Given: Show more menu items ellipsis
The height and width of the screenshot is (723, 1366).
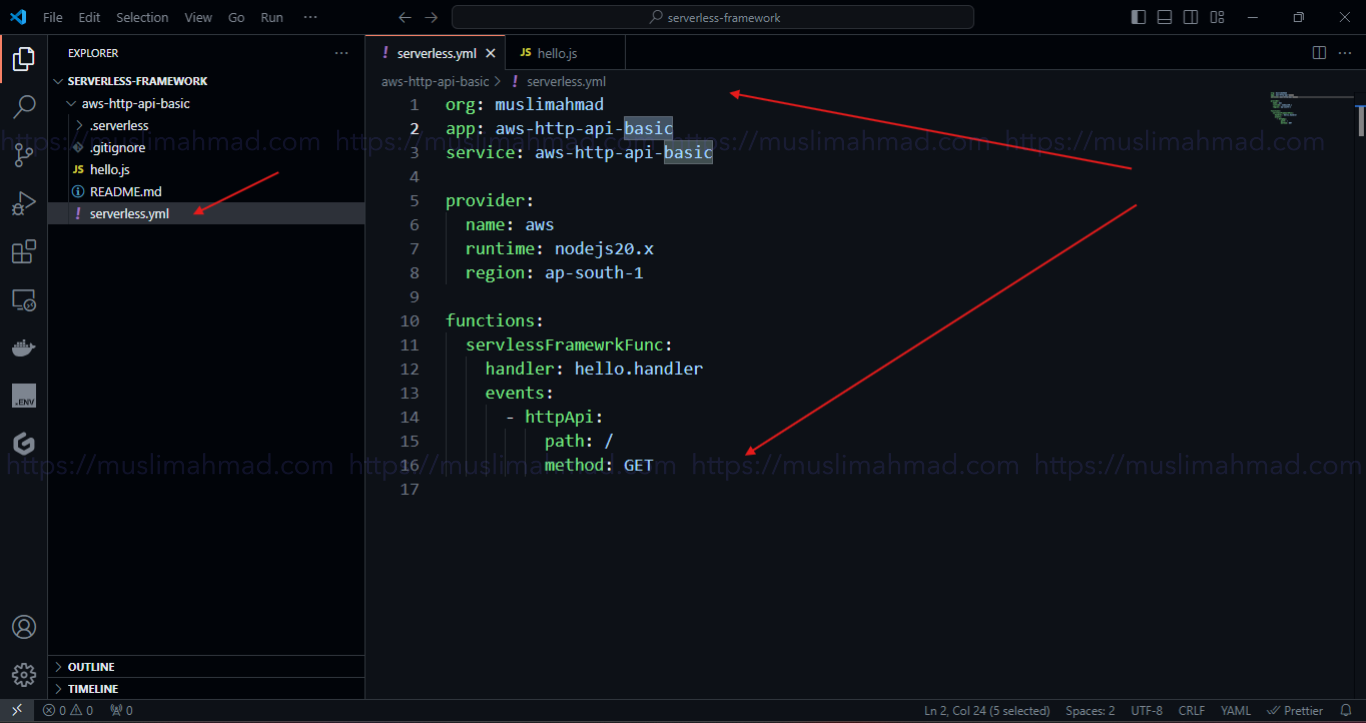Looking at the screenshot, I should 310,17.
